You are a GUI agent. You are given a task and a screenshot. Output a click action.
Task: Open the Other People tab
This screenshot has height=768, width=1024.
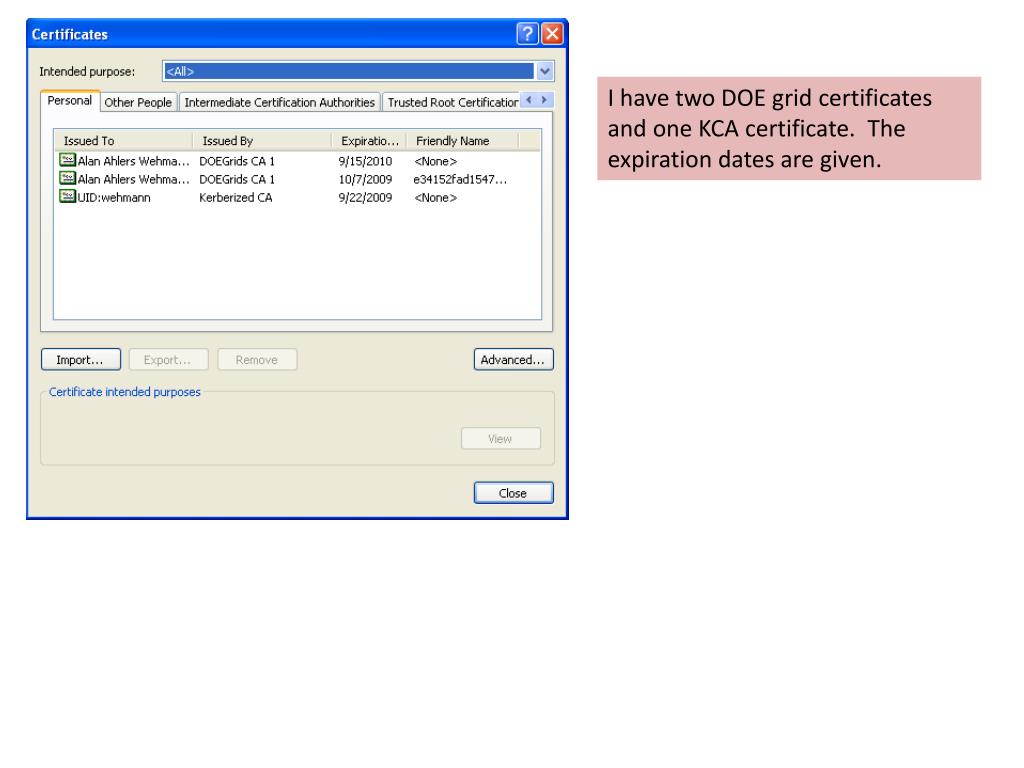138,103
